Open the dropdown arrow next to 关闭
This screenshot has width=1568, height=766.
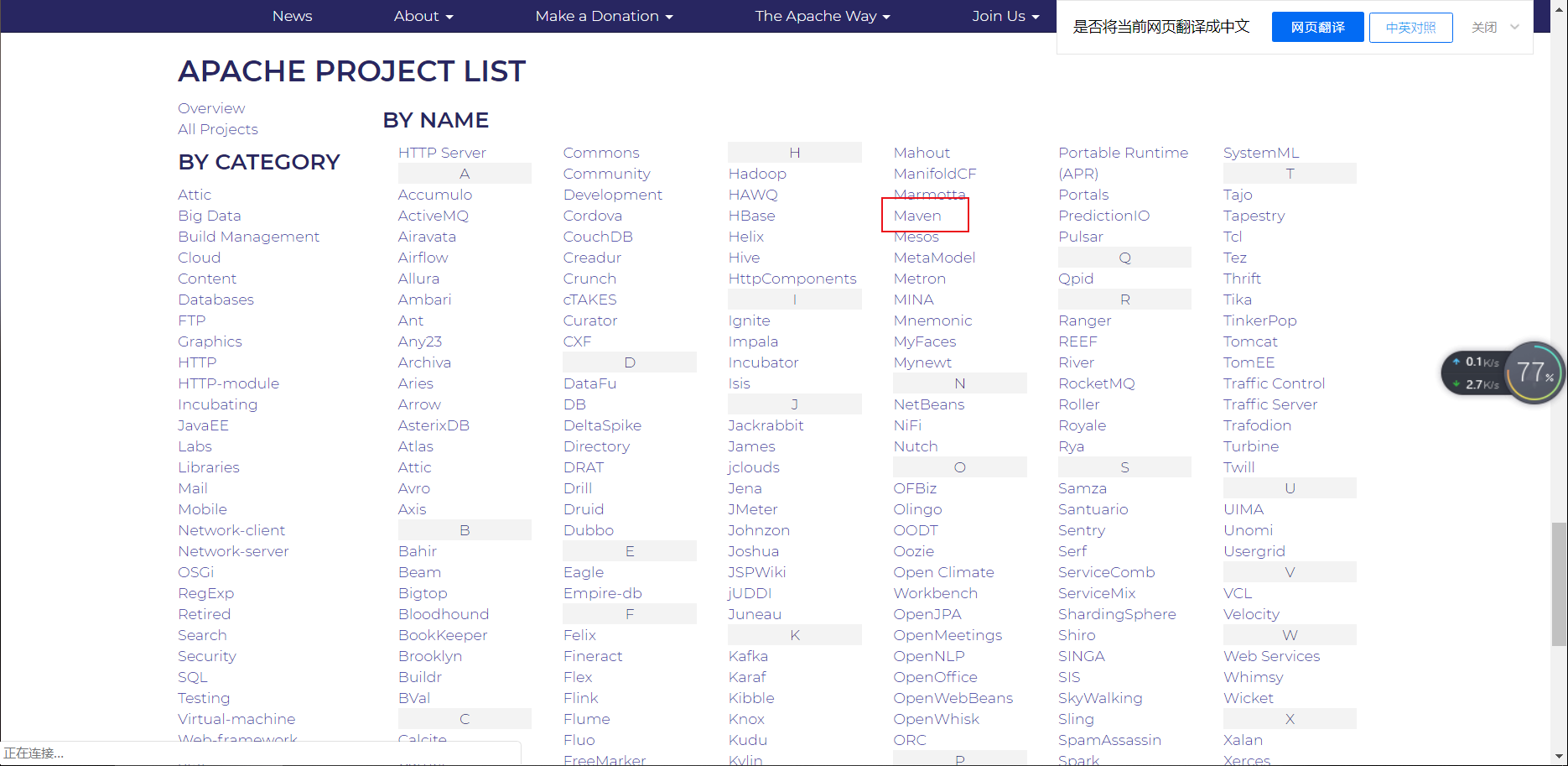pos(1514,27)
